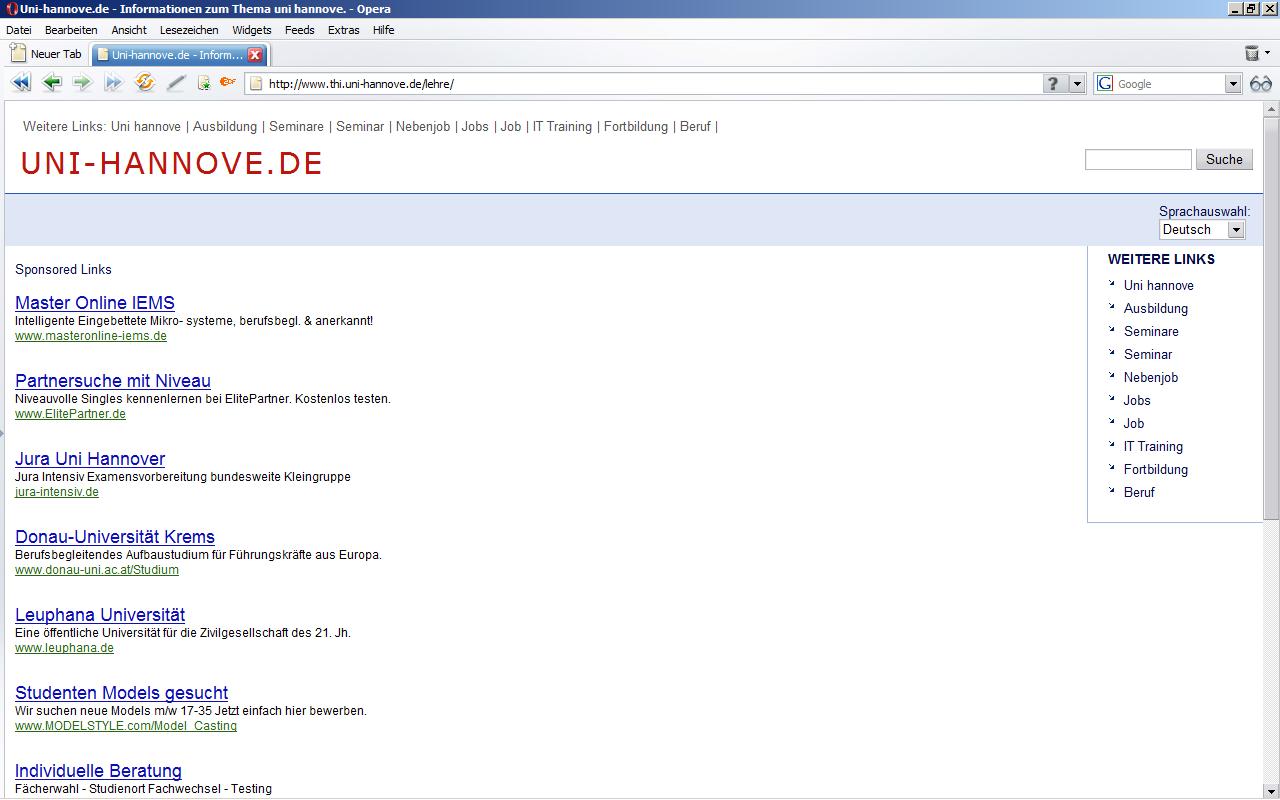This screenshot has width=1280, height=800.
Task: Click IT Training in the sidebar list
Action: pyautogui.click(x=1153, y=447)
